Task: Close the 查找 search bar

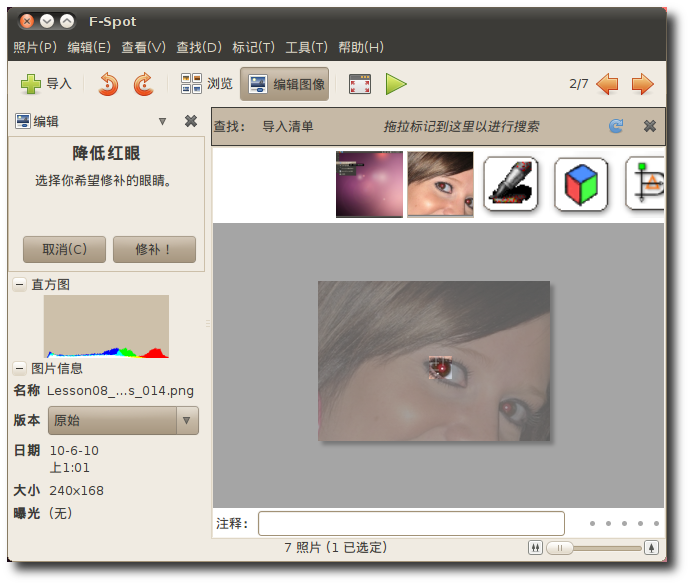Action: click(650, 126)
